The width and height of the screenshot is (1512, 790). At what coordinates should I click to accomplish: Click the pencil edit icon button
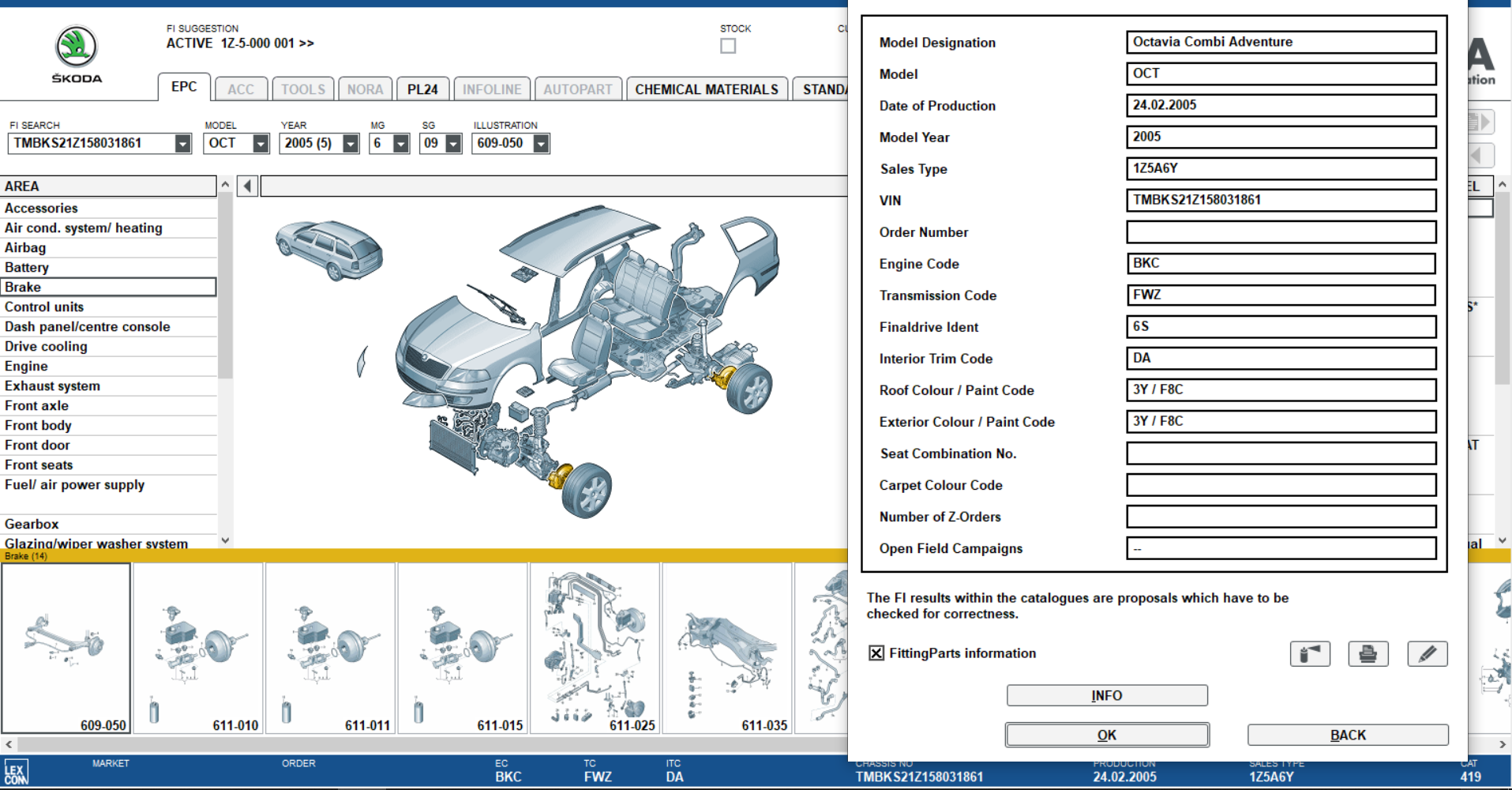(1428, 654)
